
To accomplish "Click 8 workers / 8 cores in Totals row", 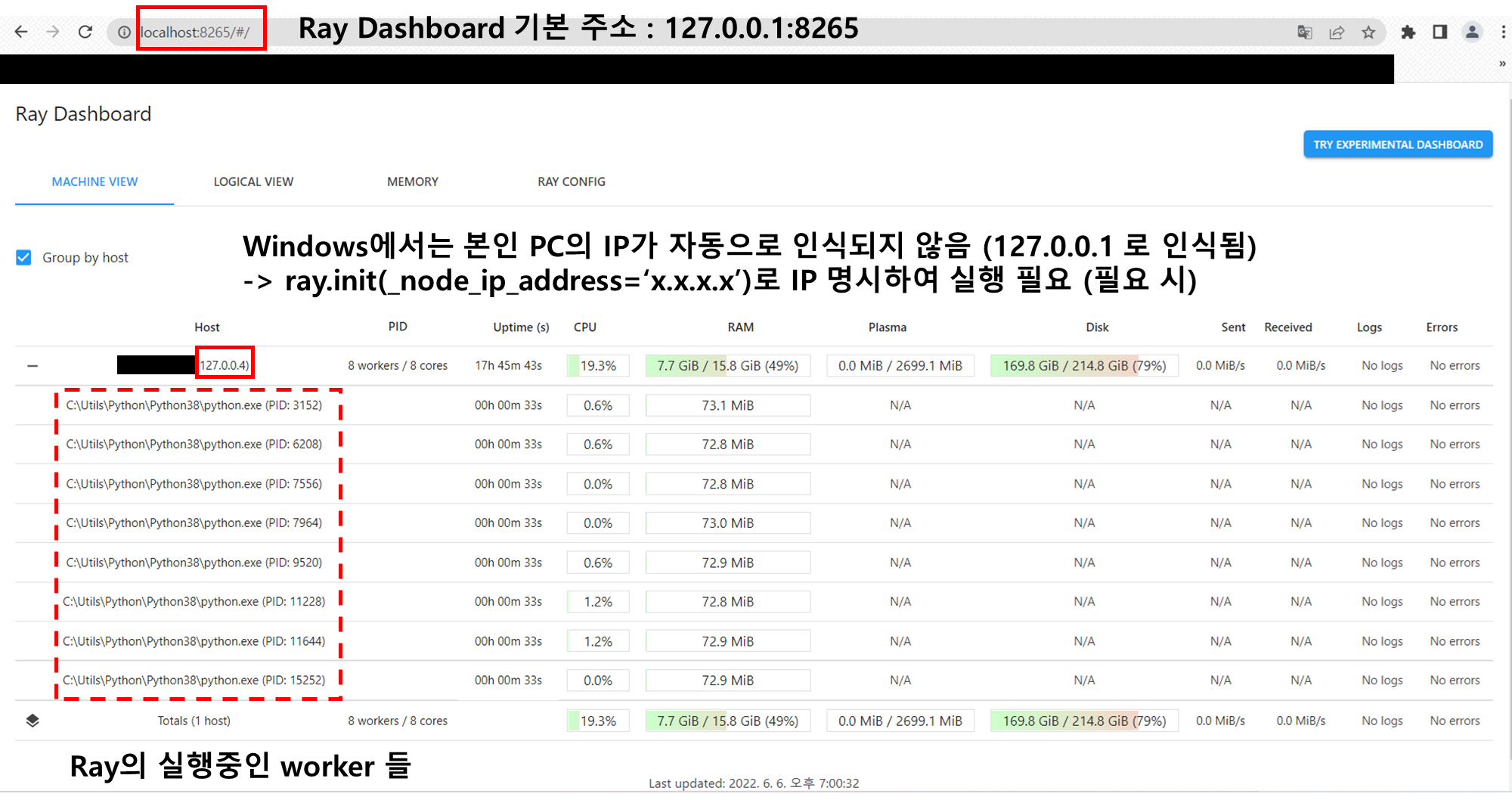I will [398, 721].
